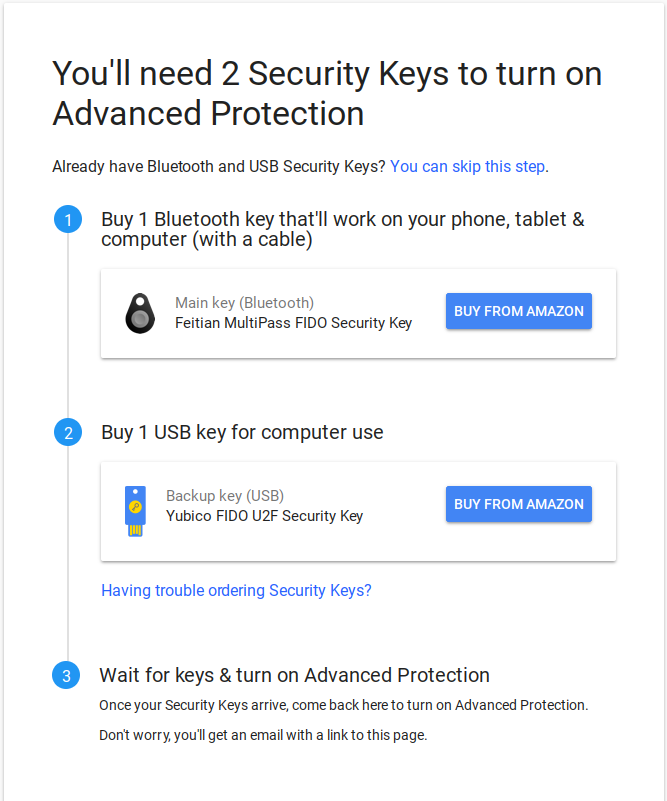
Task: Select the Main key (Bluetooth) label
Action: pyautogui.click(x=244, y=302)
